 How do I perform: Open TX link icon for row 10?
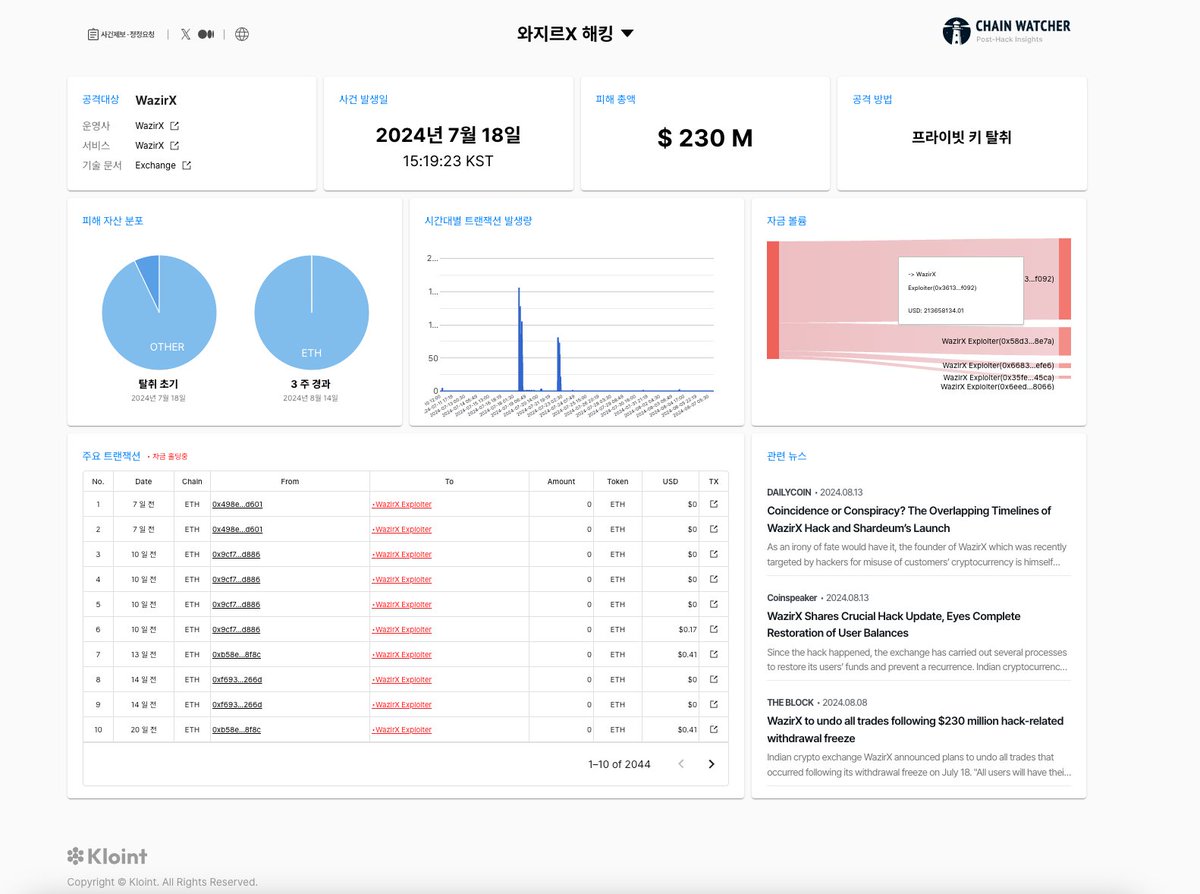[713, 729]
